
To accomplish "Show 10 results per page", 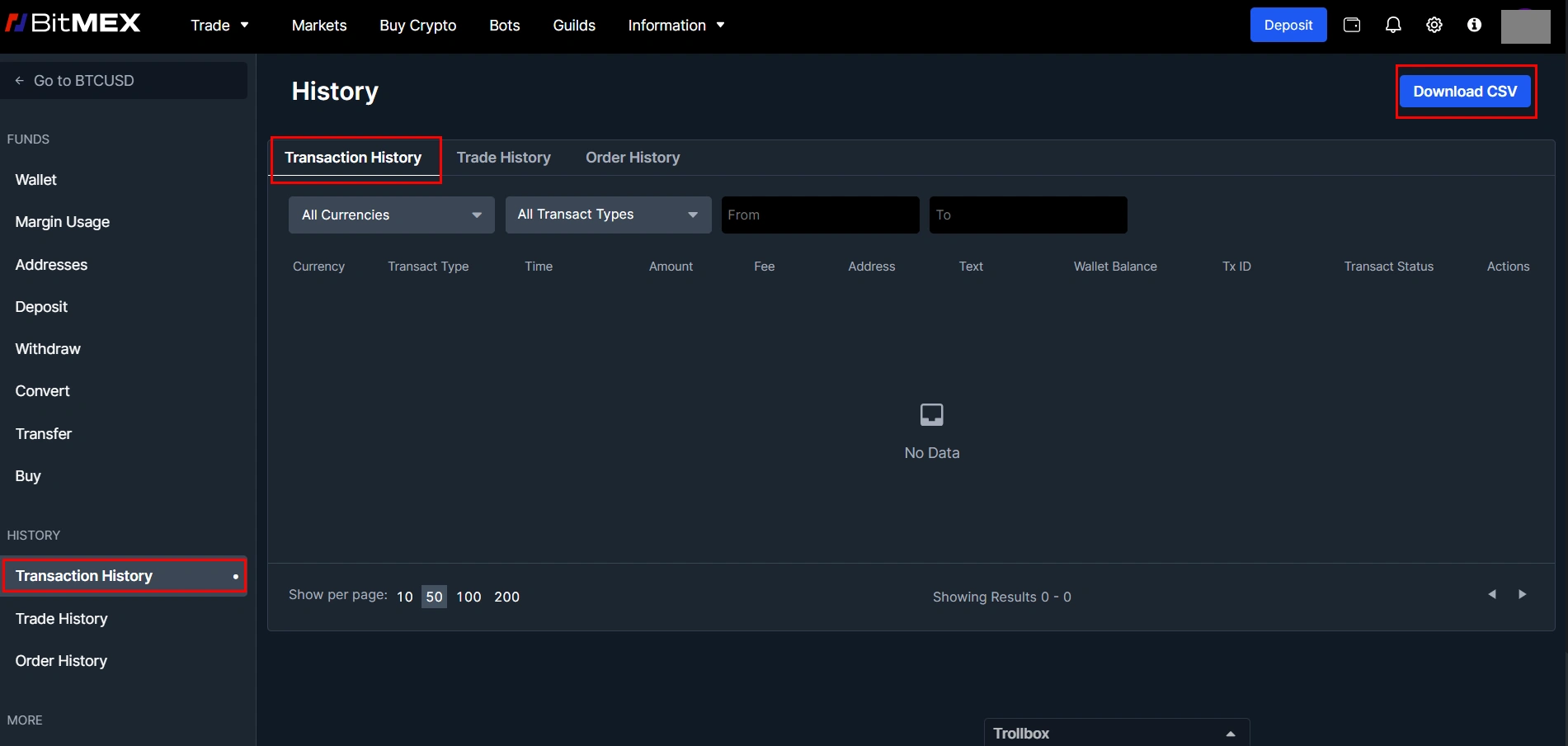I will coord(404,597).
